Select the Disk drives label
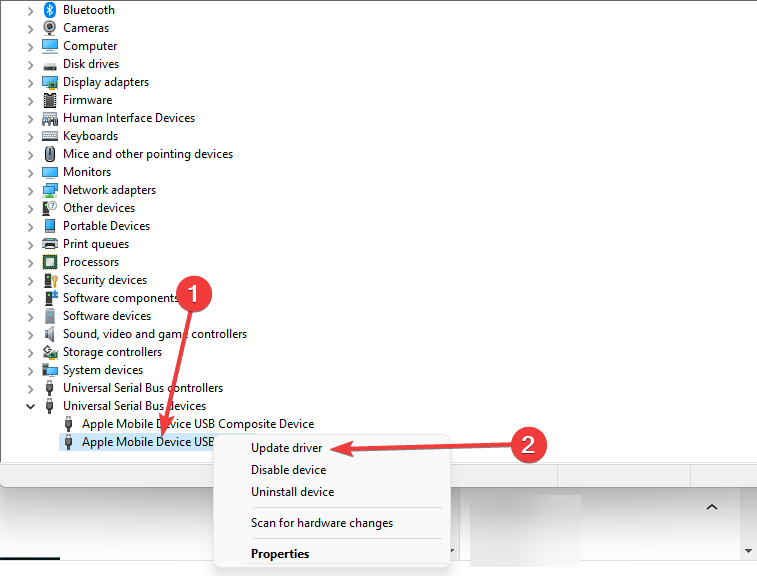This screenshot has height=576, width=757. 91,64
